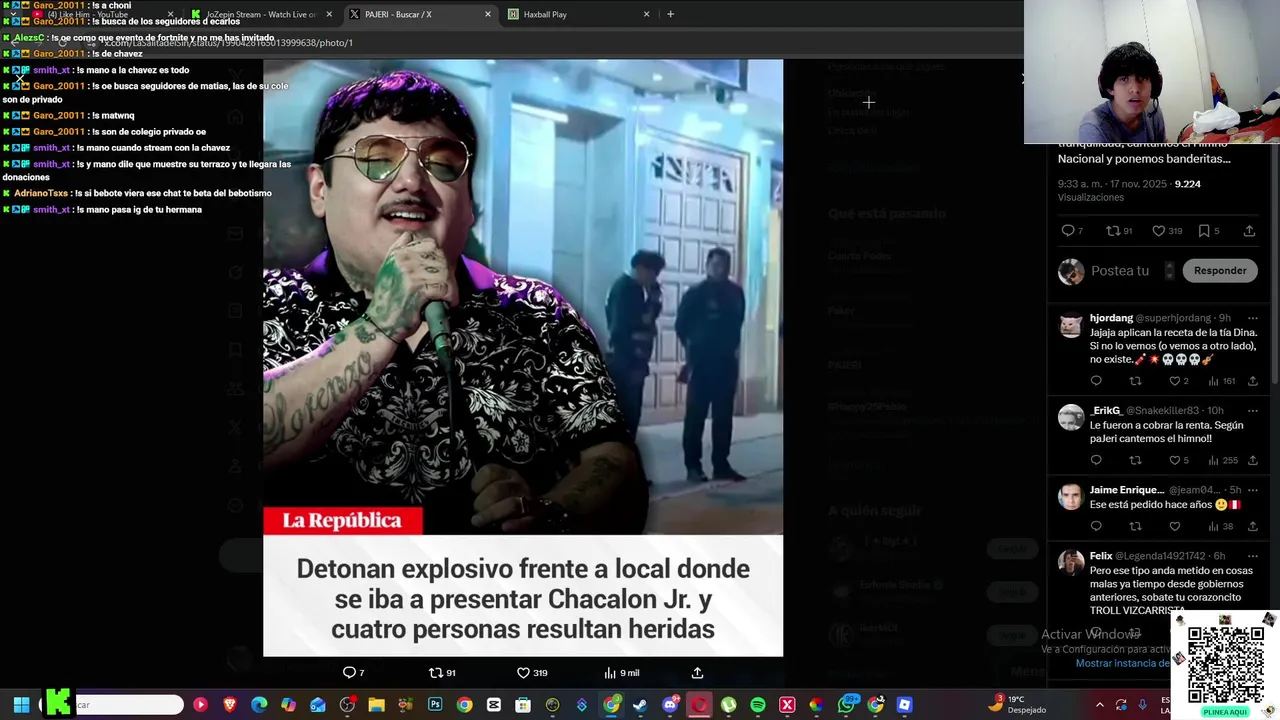Switch to the JoZepin Stream tab
This screenshot has width=1280, height=720.
tap(260, 14)
